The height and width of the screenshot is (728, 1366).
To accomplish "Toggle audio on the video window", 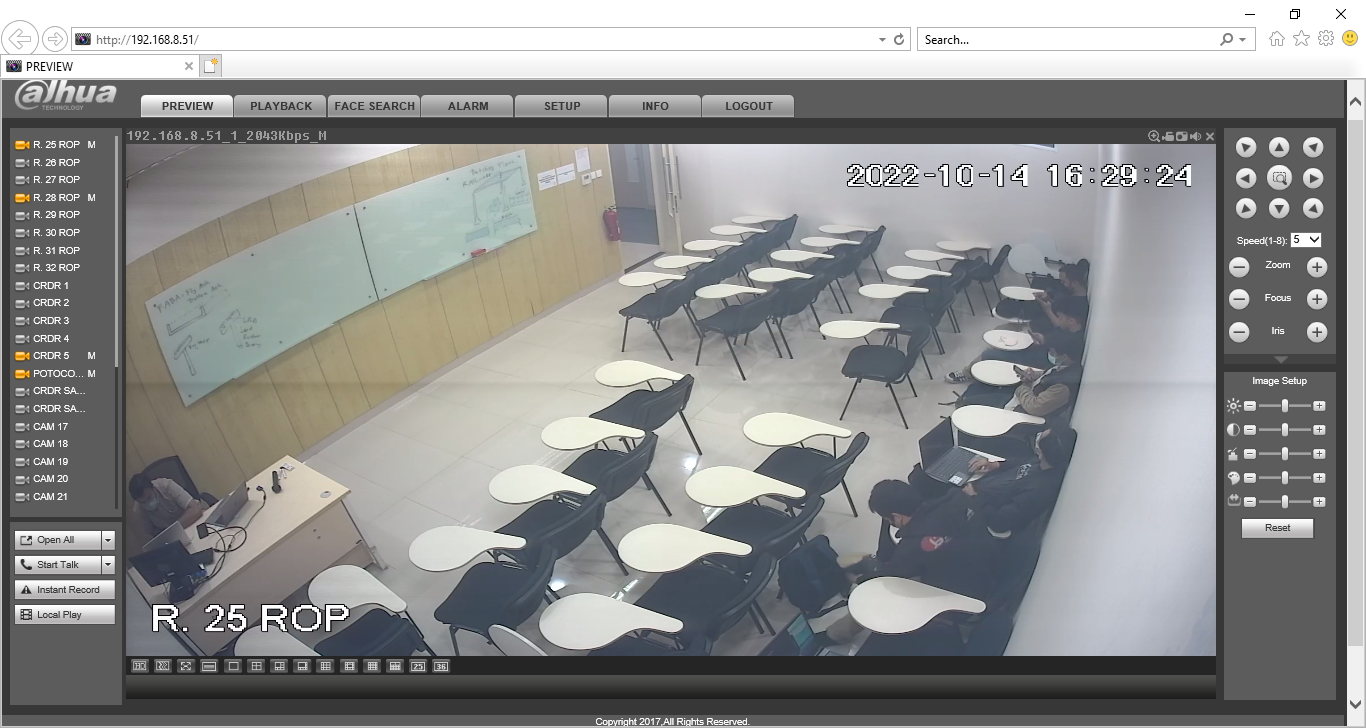I will 1196,136.
